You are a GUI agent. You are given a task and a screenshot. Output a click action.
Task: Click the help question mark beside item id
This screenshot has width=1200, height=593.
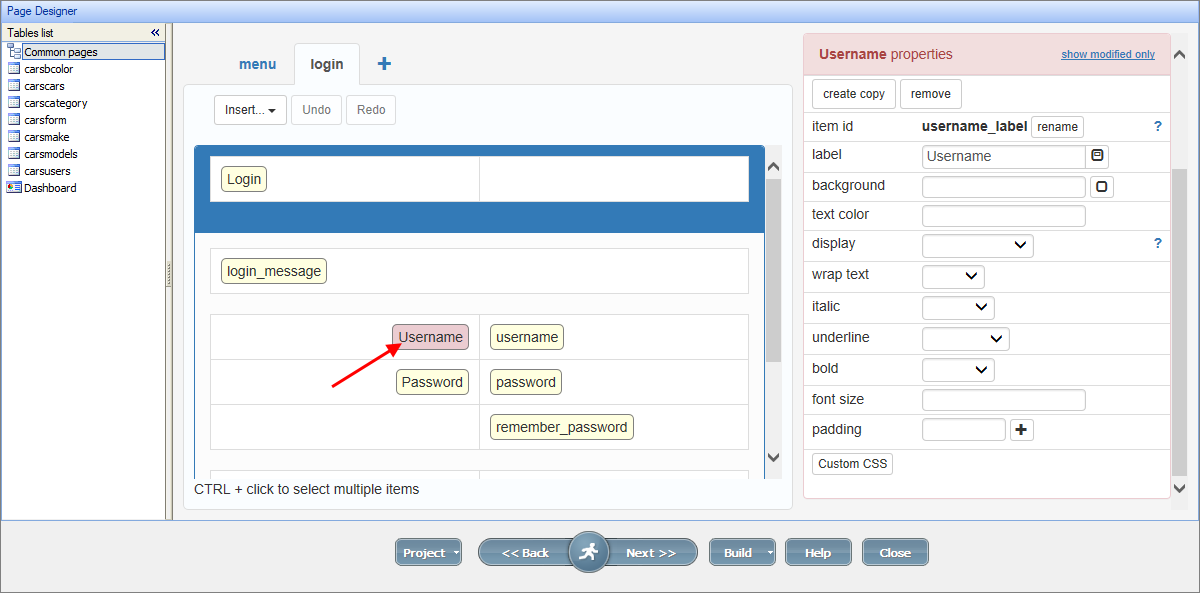1158,127
